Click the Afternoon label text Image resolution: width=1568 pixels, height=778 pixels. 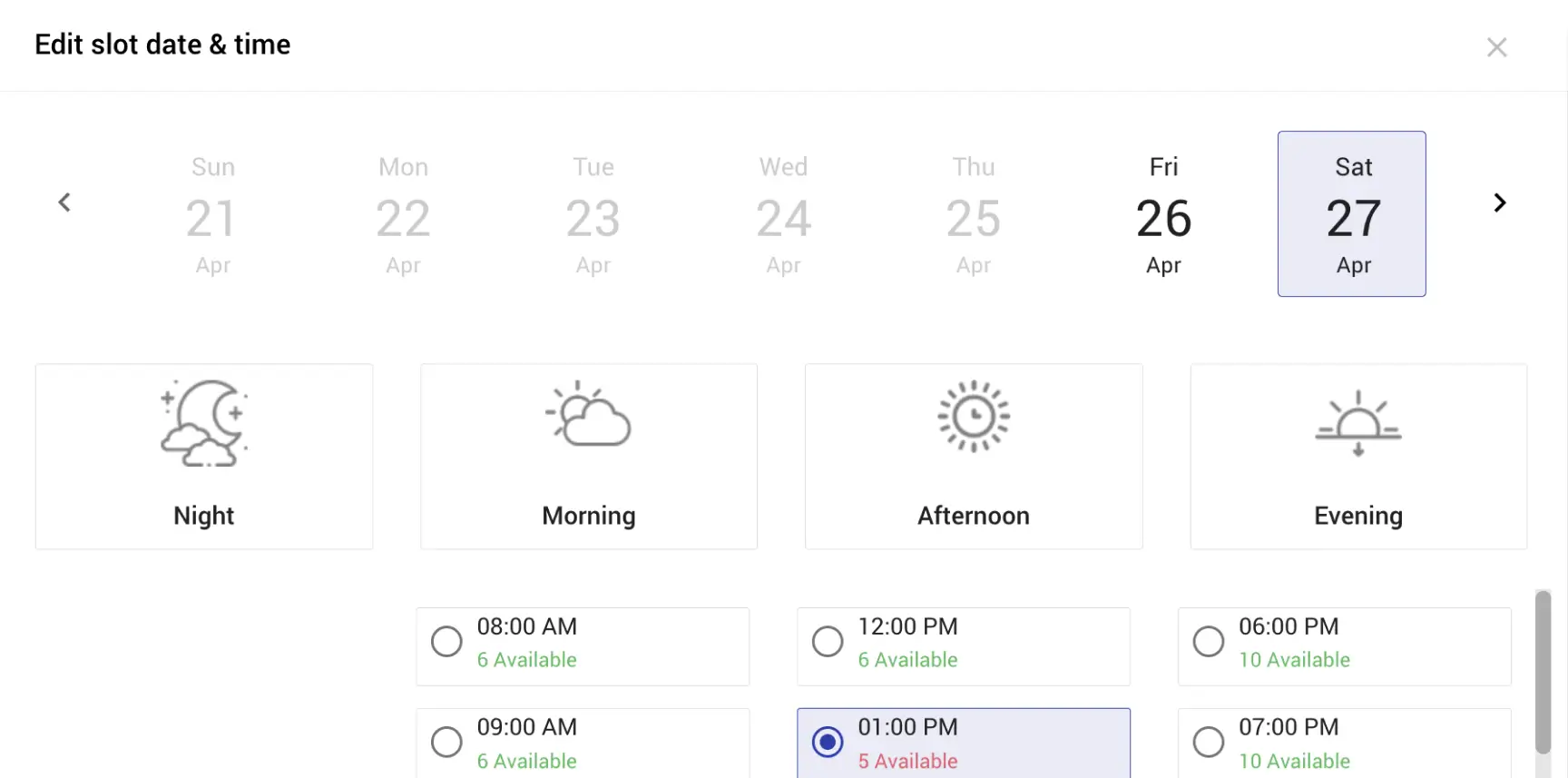(973, 516)
